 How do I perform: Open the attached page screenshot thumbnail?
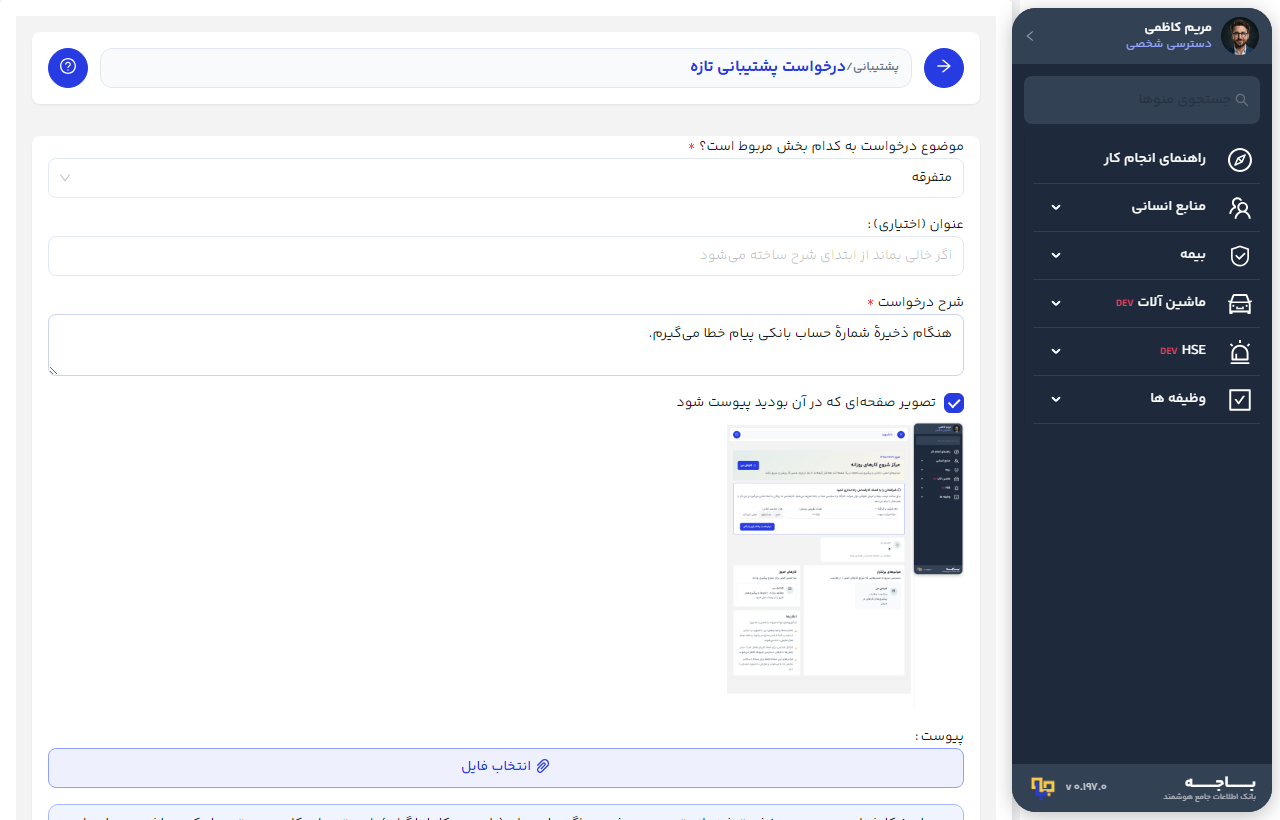[845, 568]
